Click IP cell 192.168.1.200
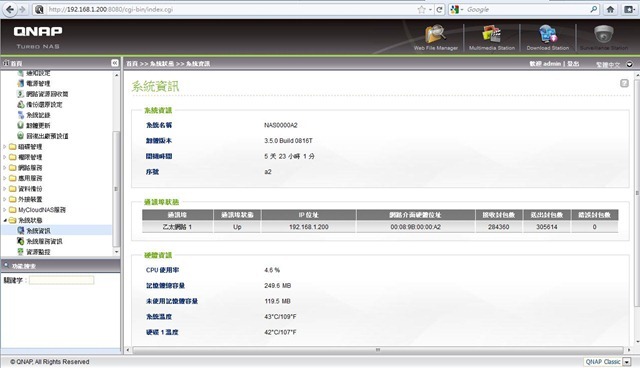The image size is (640, 368). click(309, 227)
